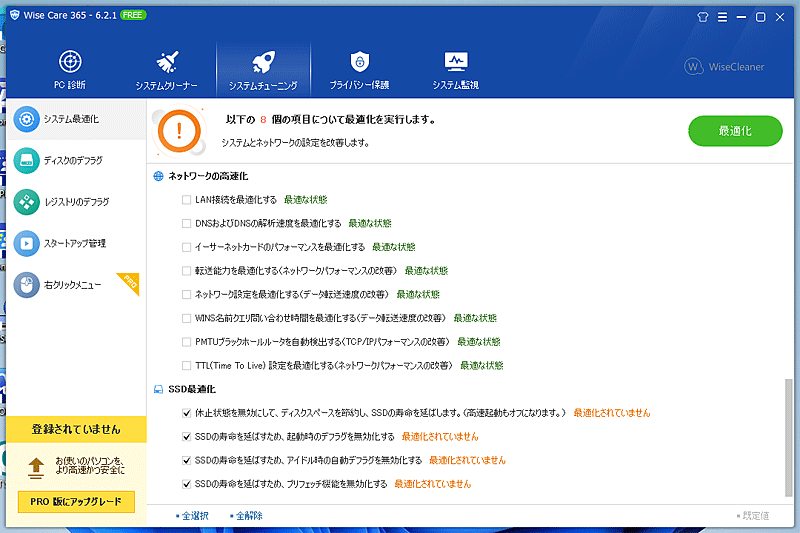Click the globe icon beside ネットワークの高速化
Image resolution: width=800 pixels, height=533 pixels.
click(159, 176)
